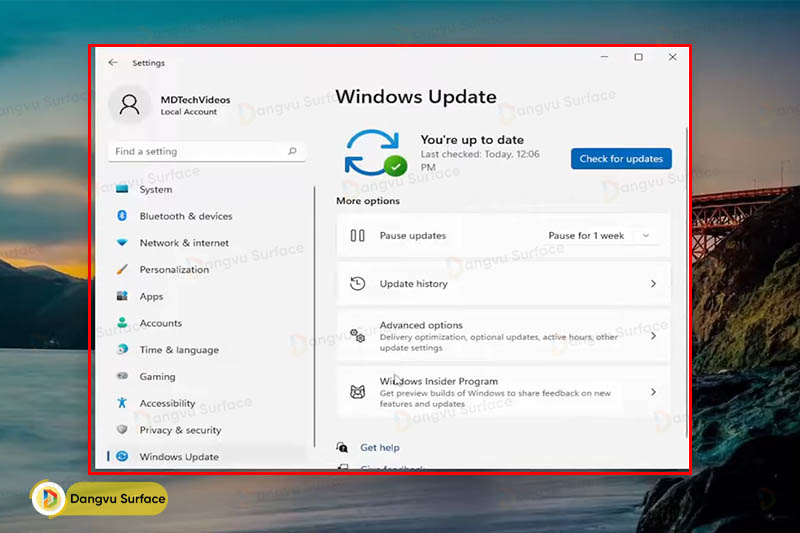The height and width of the screenshot is (533, 800).
Task: Click the pause bars icon
Action: 357,236
